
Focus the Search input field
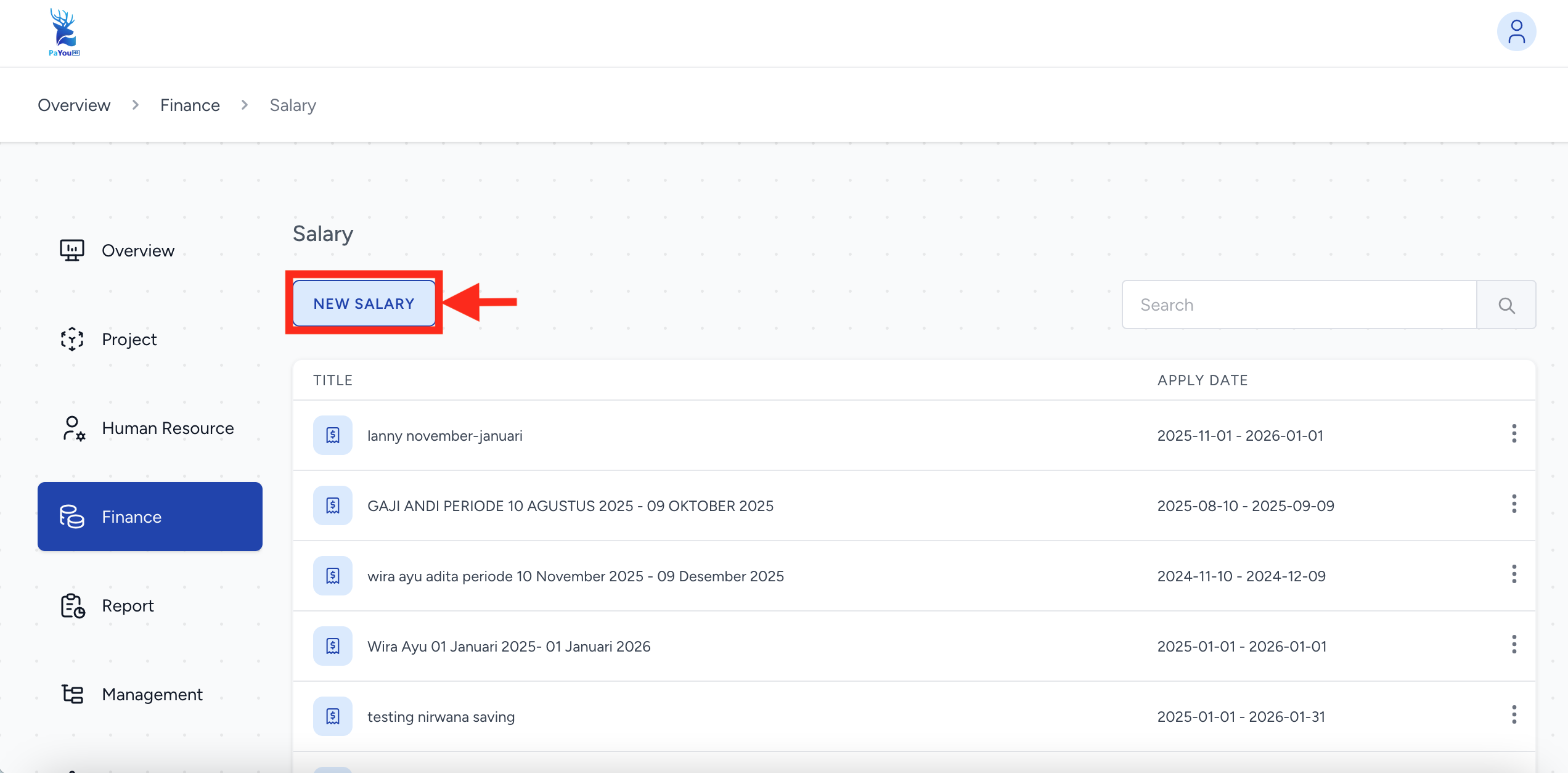click(1299, 305)
